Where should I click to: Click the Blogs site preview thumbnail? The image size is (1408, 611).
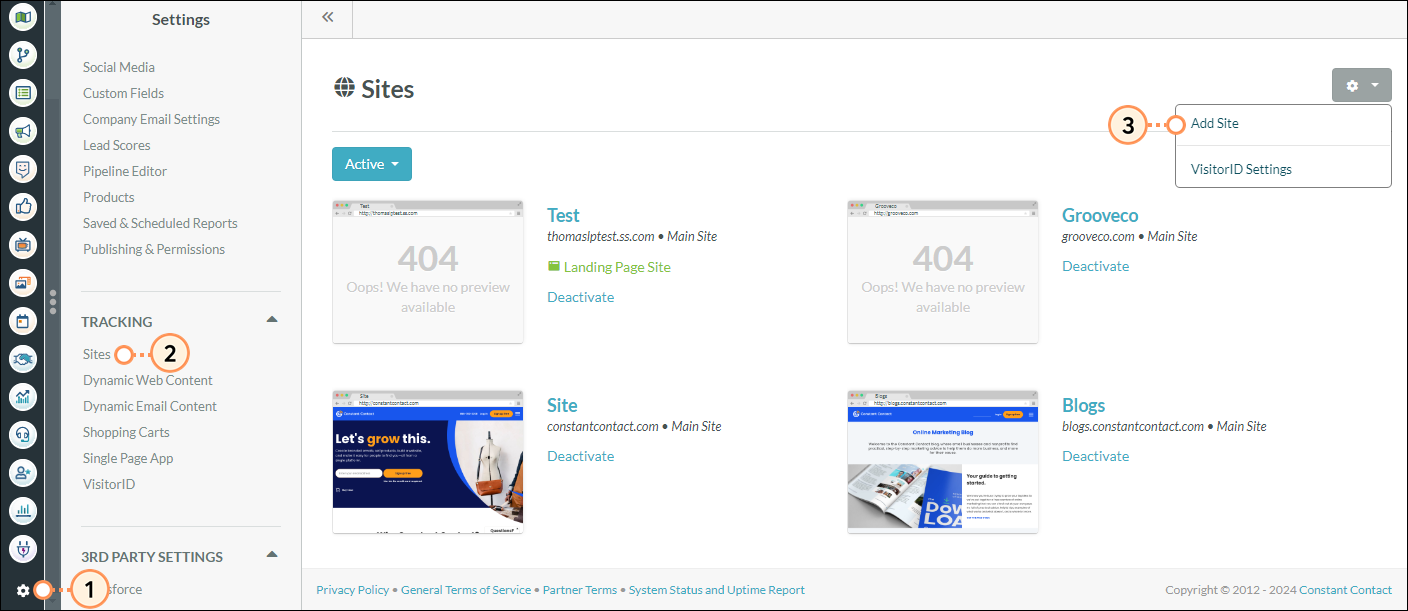[x=943, y=462]
